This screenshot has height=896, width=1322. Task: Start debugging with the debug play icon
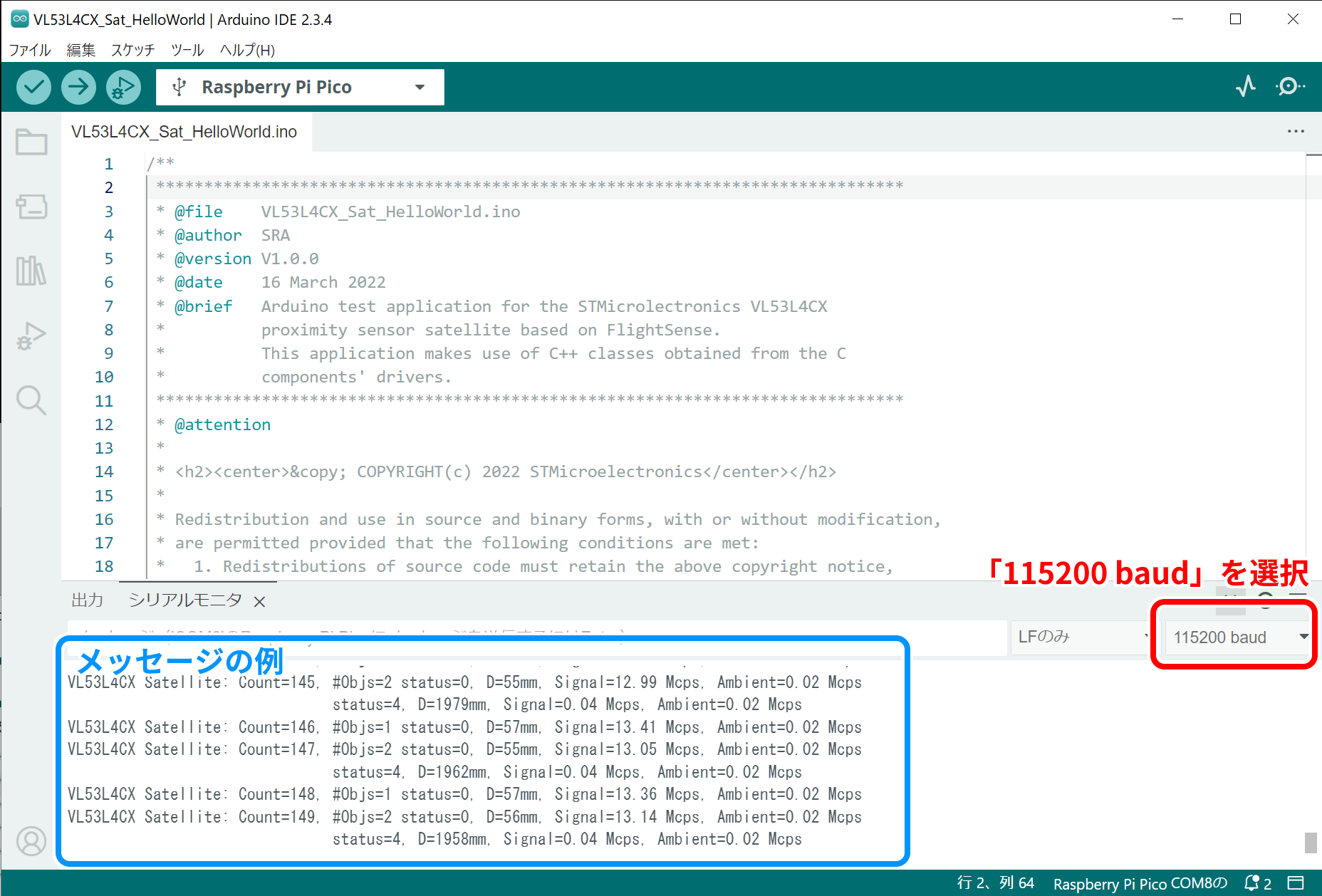point(123,87)
